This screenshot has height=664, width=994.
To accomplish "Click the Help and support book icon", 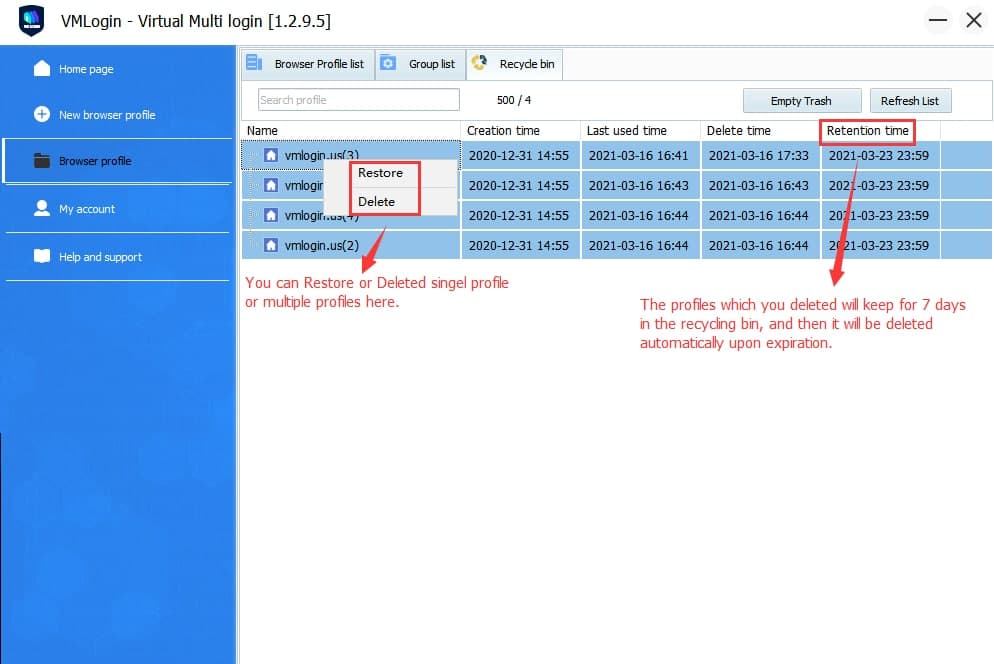I will coord(42,257).
